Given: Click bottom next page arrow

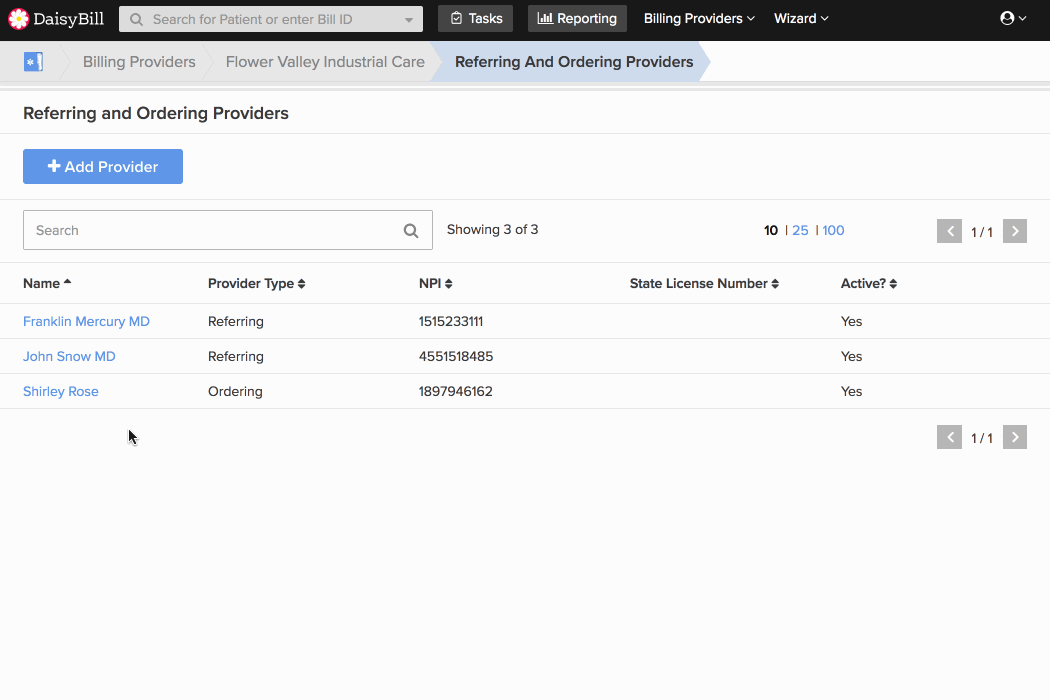Looking at the screenshot, I should [1015, 437].
